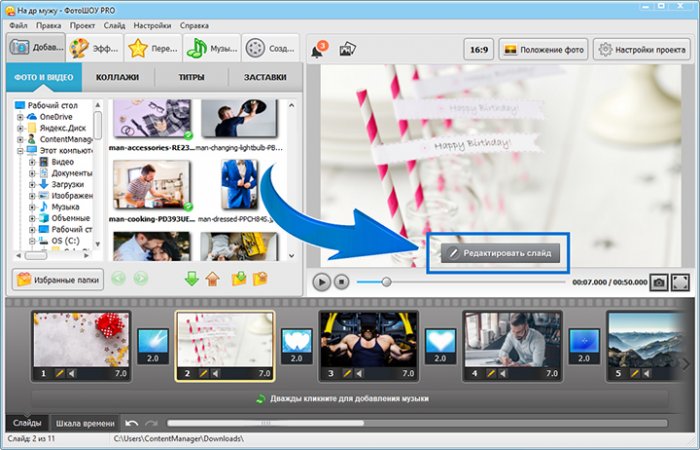Switch to Шкала времени view

coord(84,424)
